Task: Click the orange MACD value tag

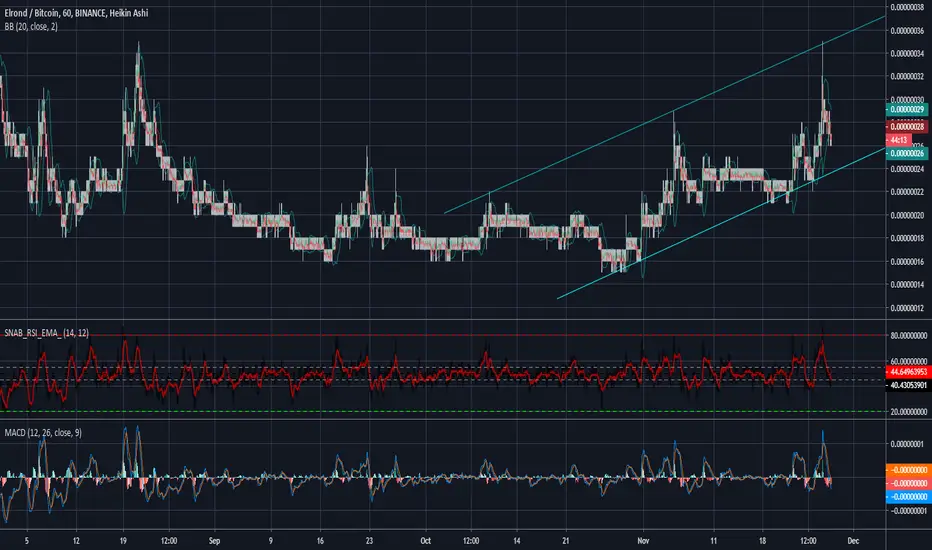Action: click(908, 470)
